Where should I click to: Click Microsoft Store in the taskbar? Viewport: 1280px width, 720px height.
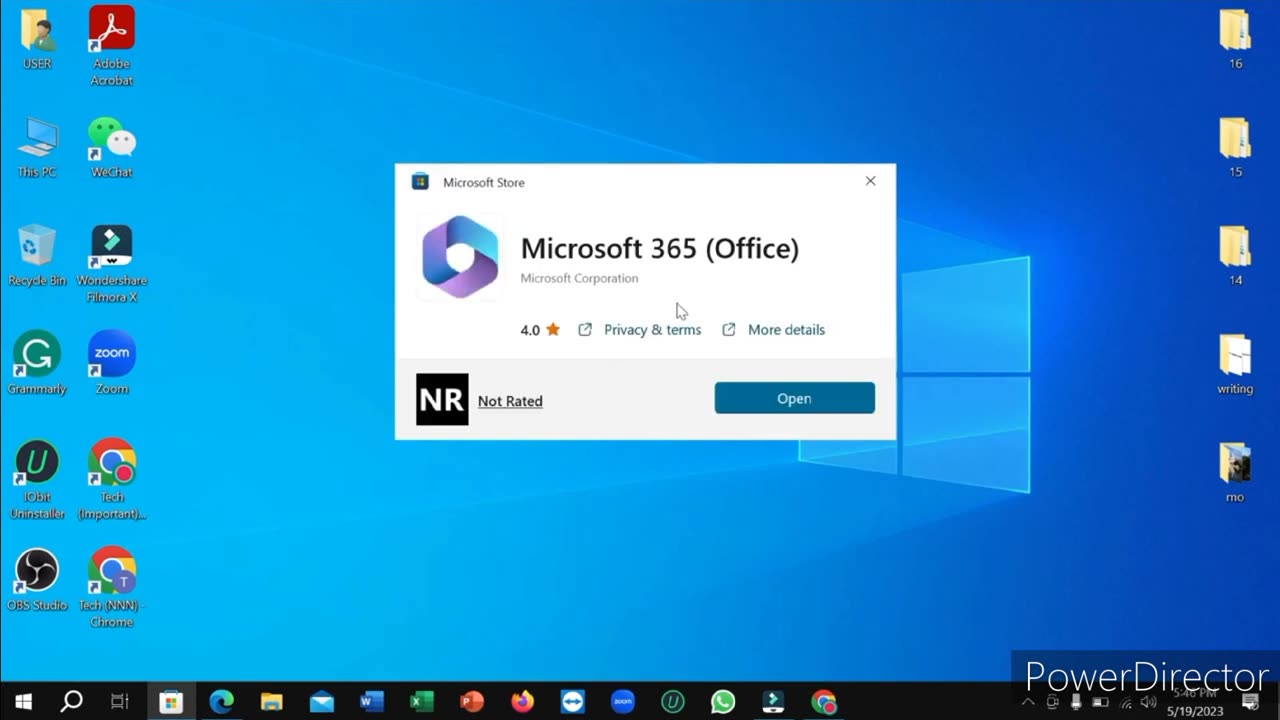(171, 702)
